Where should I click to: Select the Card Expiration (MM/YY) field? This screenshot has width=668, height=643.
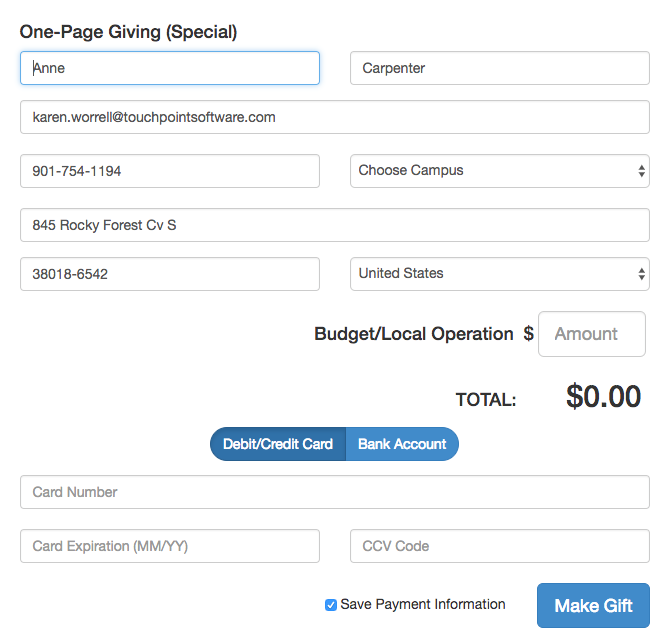(170, 546)
